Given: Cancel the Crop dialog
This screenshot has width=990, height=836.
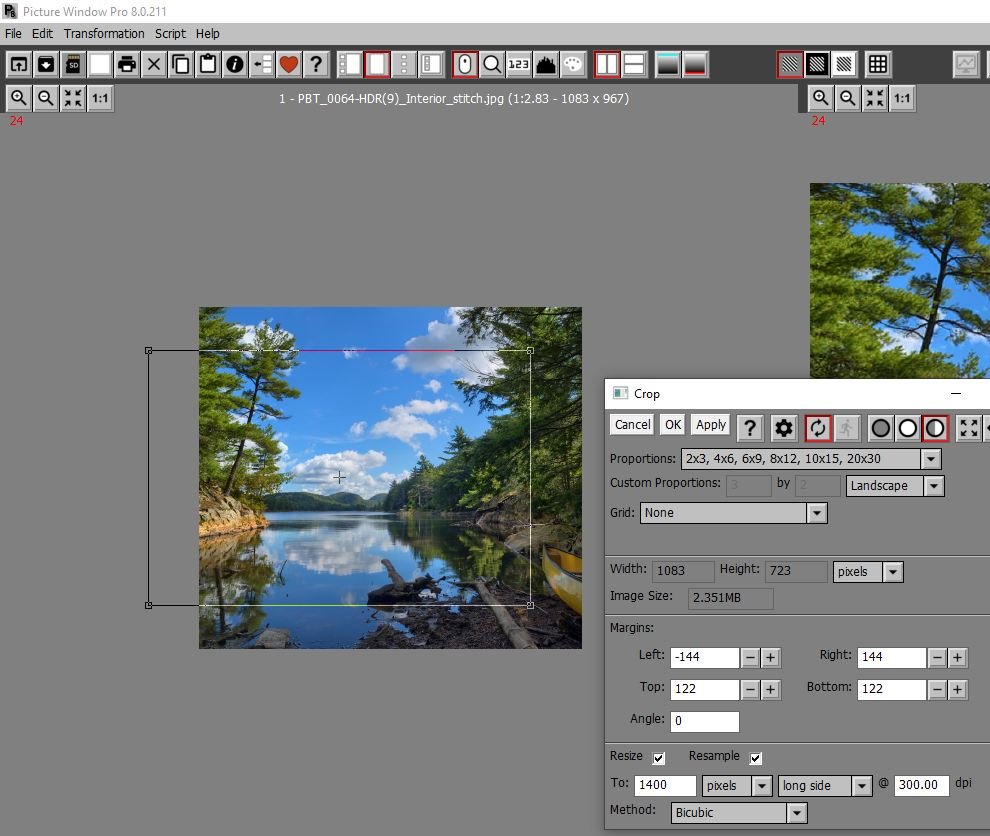Looking at the screenshot, I should pyautogui.click(x=632, y=425).
